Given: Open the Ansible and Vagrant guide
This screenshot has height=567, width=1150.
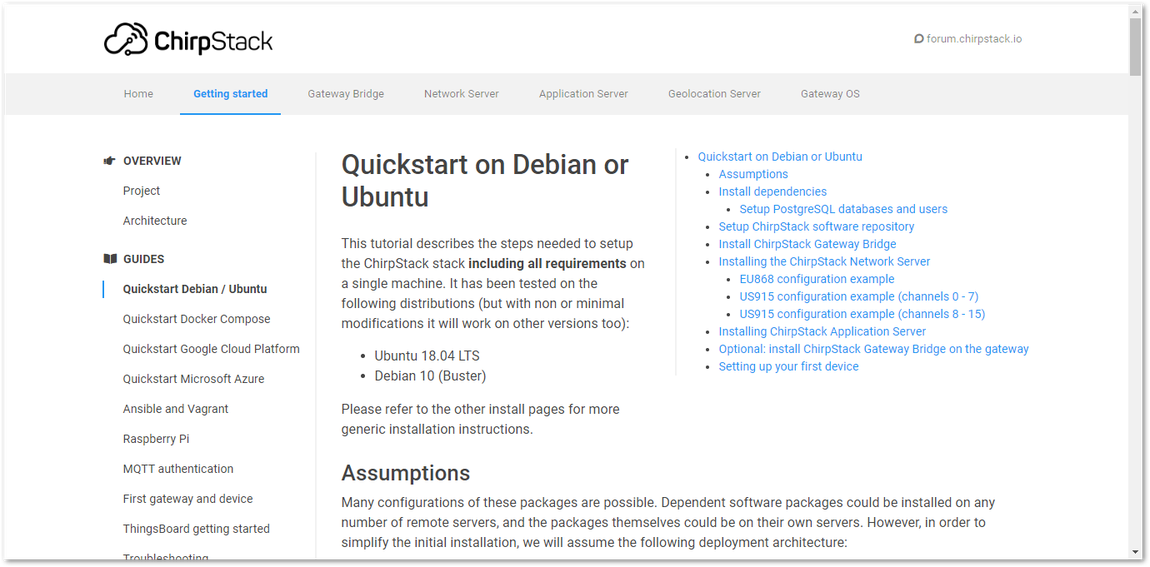Looking at the screenshot, I should click(x=175, y=409).
